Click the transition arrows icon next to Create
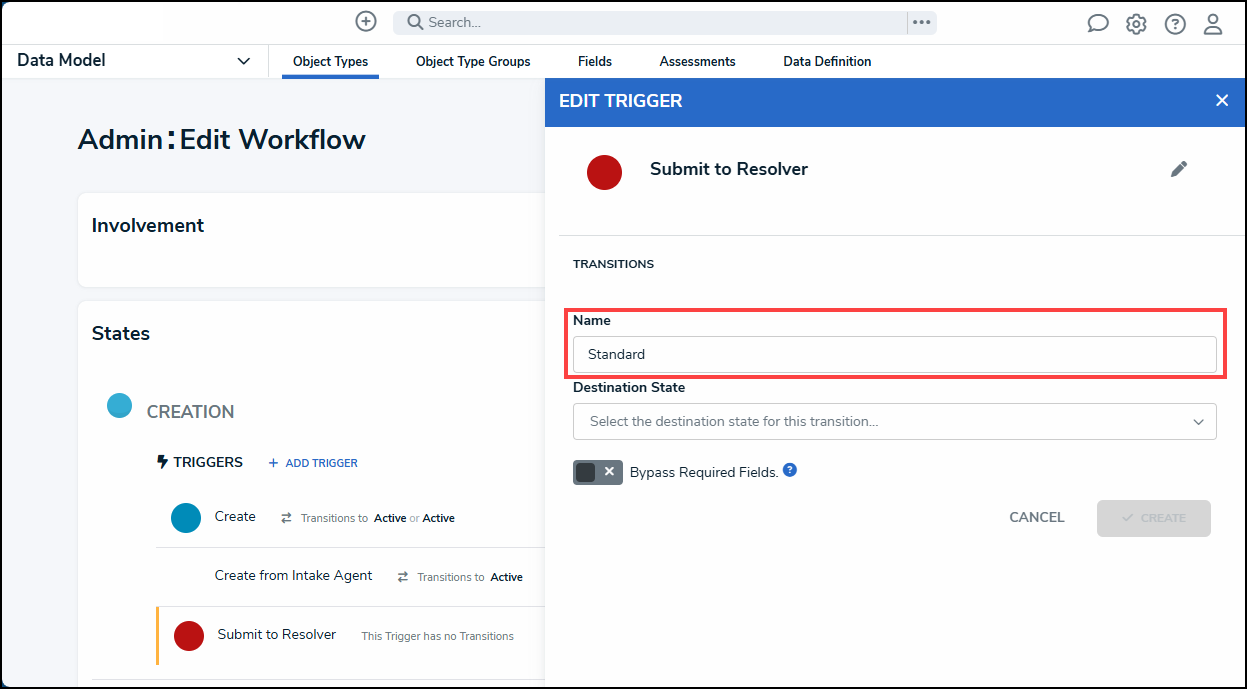 click(x=286, y=518)
